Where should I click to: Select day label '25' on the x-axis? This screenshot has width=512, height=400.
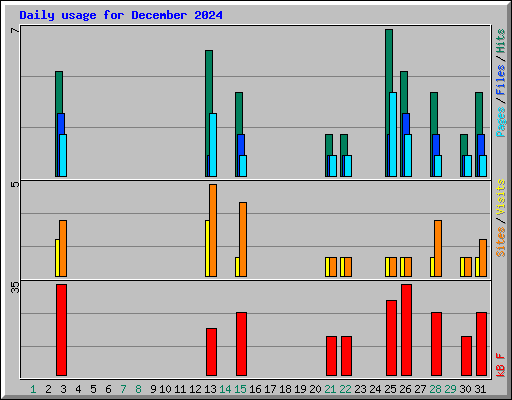pos(390,389)
